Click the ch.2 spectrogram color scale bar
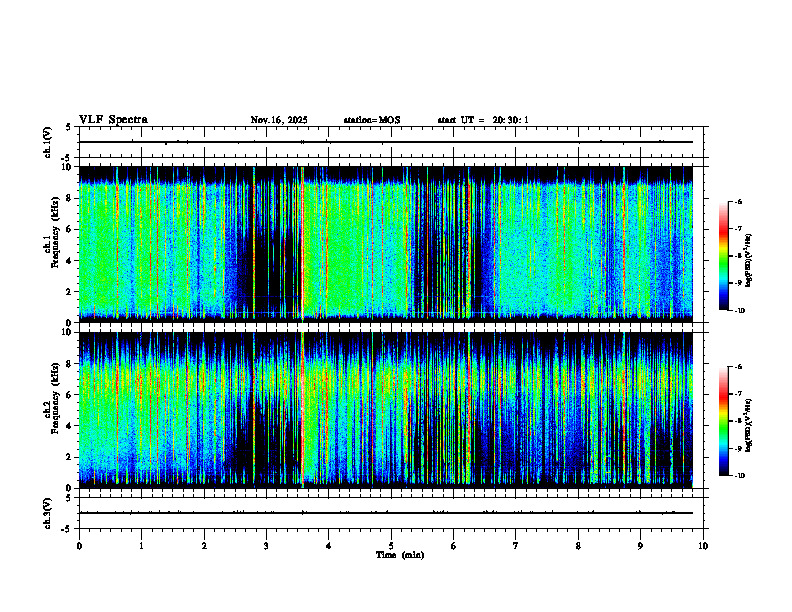792x612 pixels. [724, 421]
